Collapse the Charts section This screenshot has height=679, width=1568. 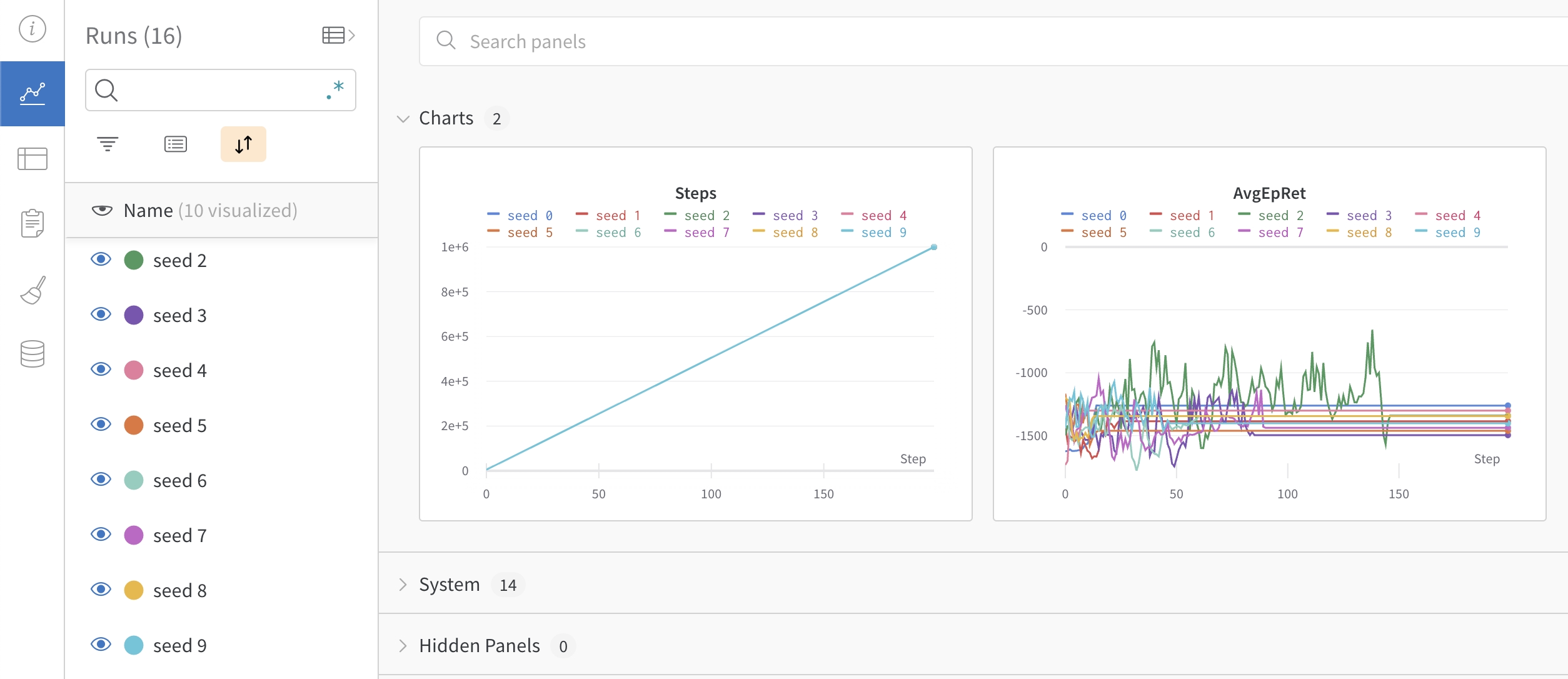[x=403, y=118]
